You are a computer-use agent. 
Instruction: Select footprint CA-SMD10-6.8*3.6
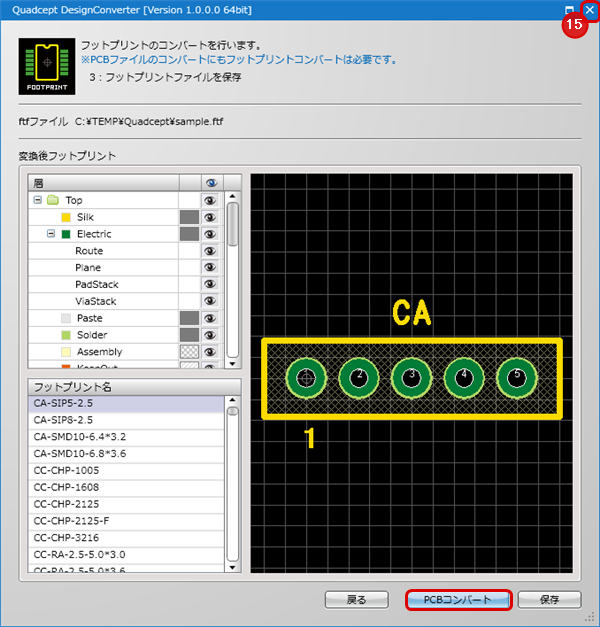tap(126, 454)
